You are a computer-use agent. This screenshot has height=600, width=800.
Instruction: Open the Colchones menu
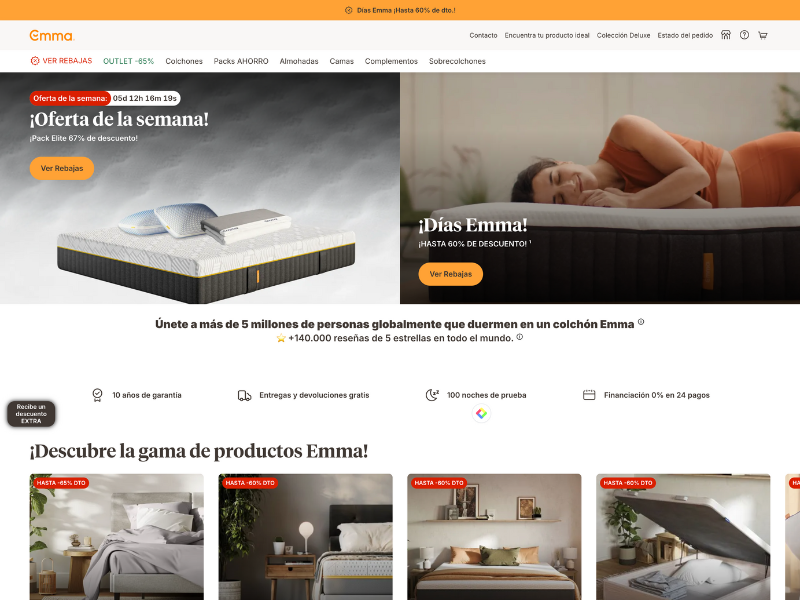184,61
